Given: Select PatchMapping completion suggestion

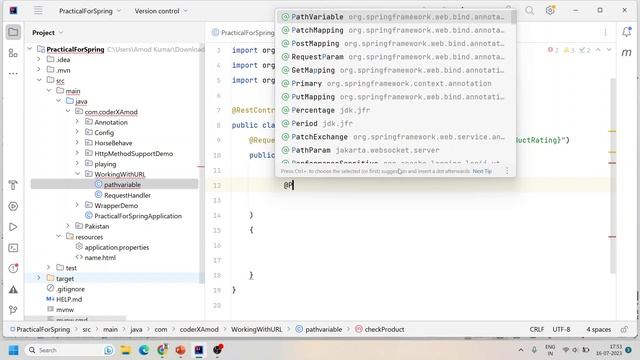Looking at the screenshot, I should click(393, 30).
